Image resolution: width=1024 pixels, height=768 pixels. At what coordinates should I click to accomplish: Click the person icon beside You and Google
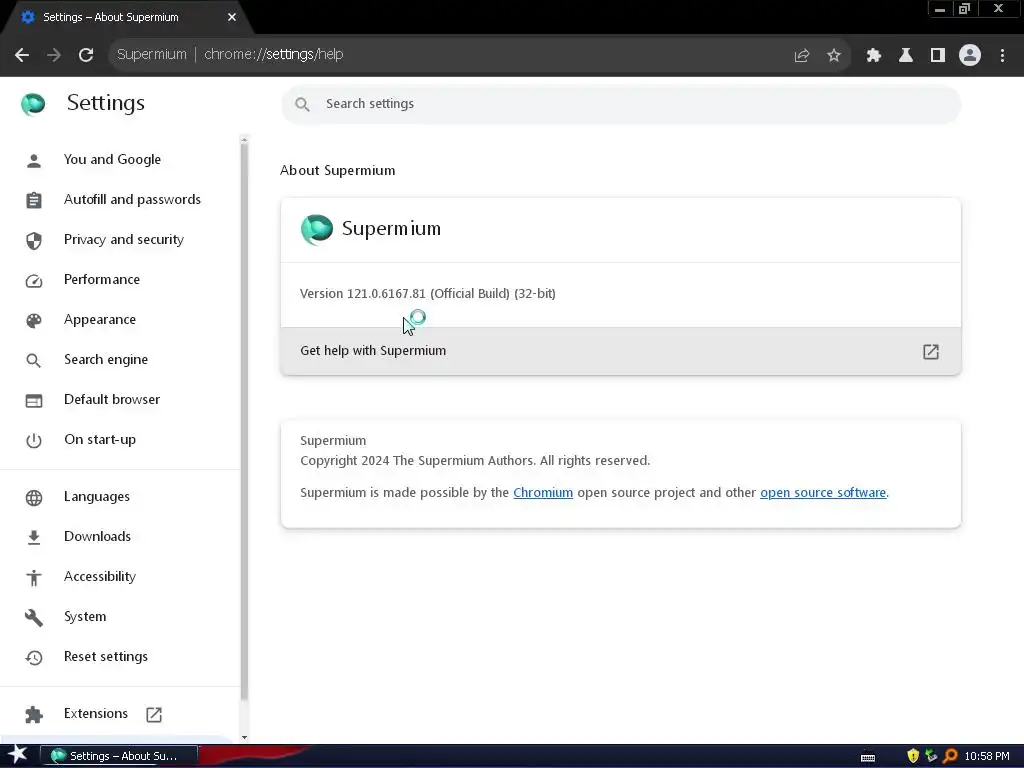tap(34, 161)
